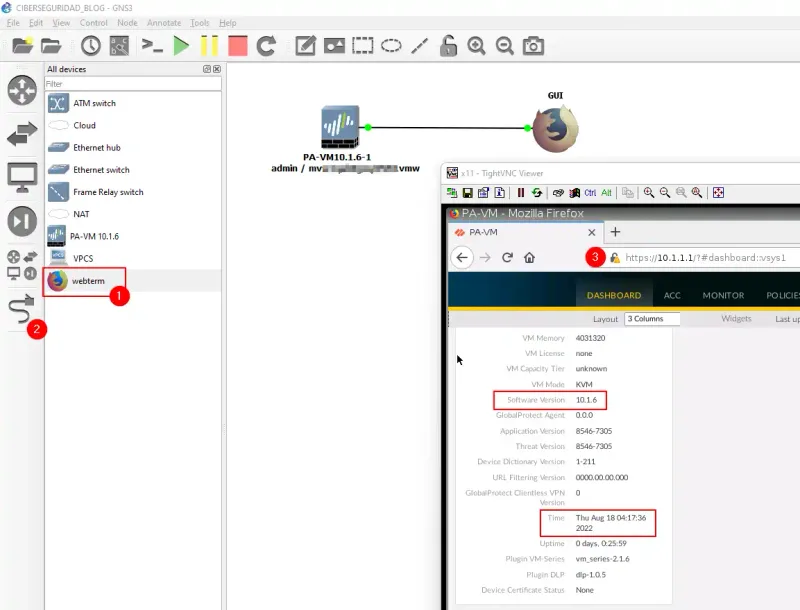
Task: Select Ethernet hub in device list
Action: tap(133, 147)
